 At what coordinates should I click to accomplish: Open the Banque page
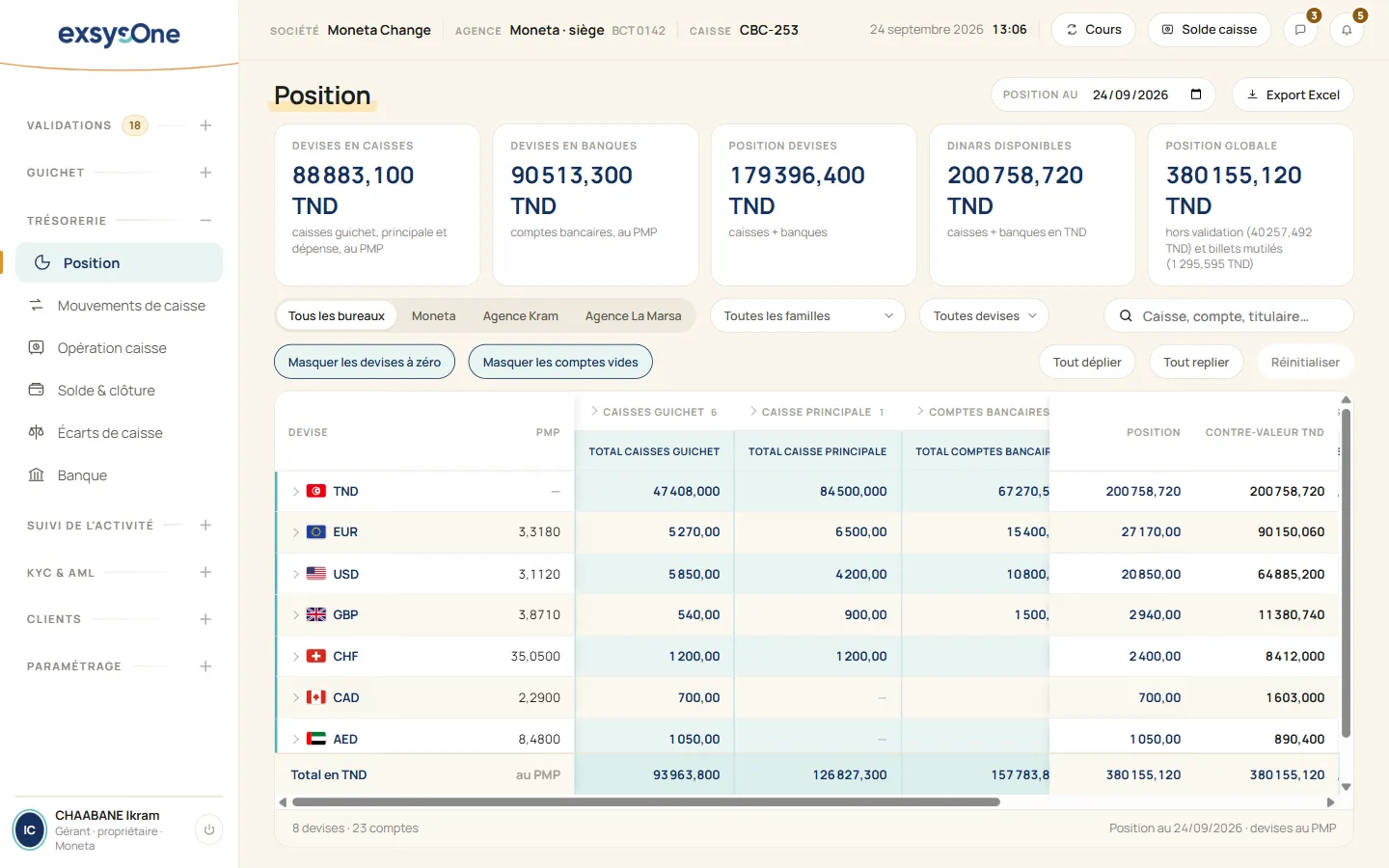[x=119, y=475]
